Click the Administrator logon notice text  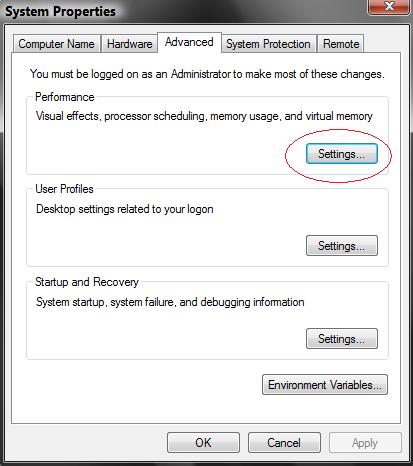[x=207, y=74]
